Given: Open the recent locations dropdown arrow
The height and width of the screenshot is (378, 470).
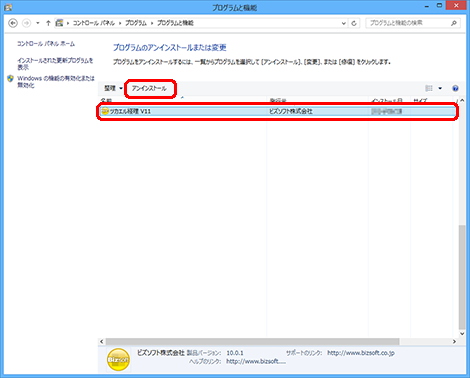Looking at the screenshot, I should click(x=38, y=23).
